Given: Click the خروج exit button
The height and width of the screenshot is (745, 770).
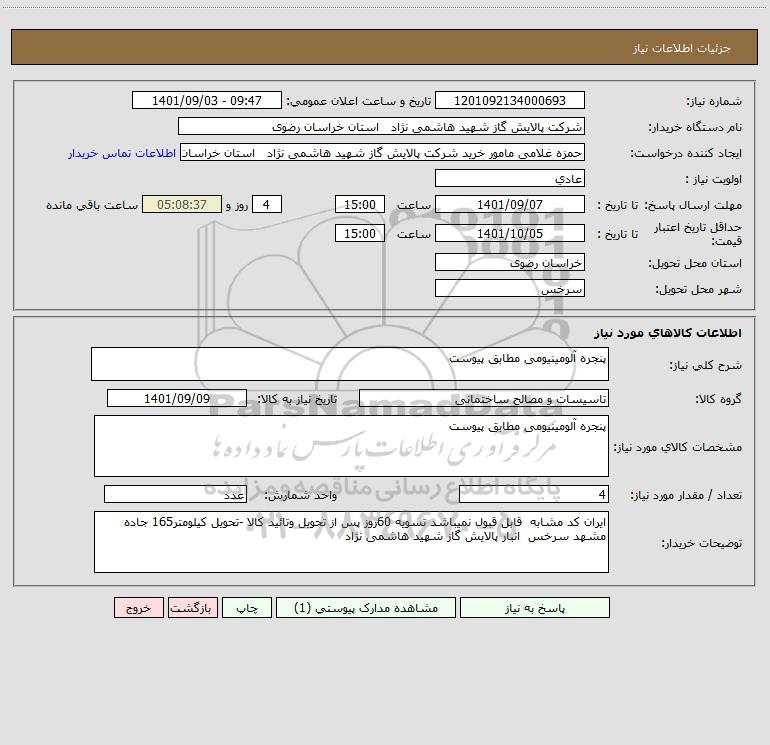Looking at the screenshot, I should 138,607.
